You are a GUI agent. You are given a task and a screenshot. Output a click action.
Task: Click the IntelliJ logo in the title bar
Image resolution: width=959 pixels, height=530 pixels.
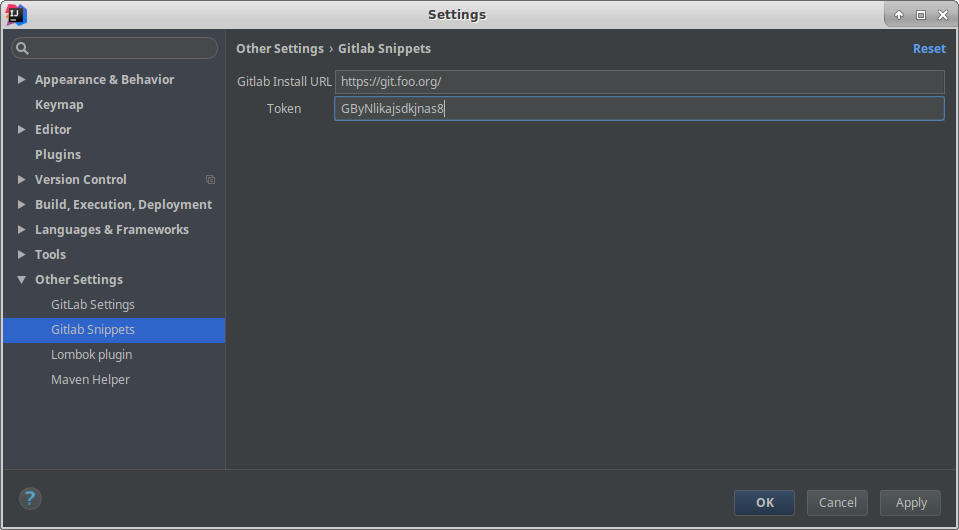pyautogui.click(x=16, y=15)
